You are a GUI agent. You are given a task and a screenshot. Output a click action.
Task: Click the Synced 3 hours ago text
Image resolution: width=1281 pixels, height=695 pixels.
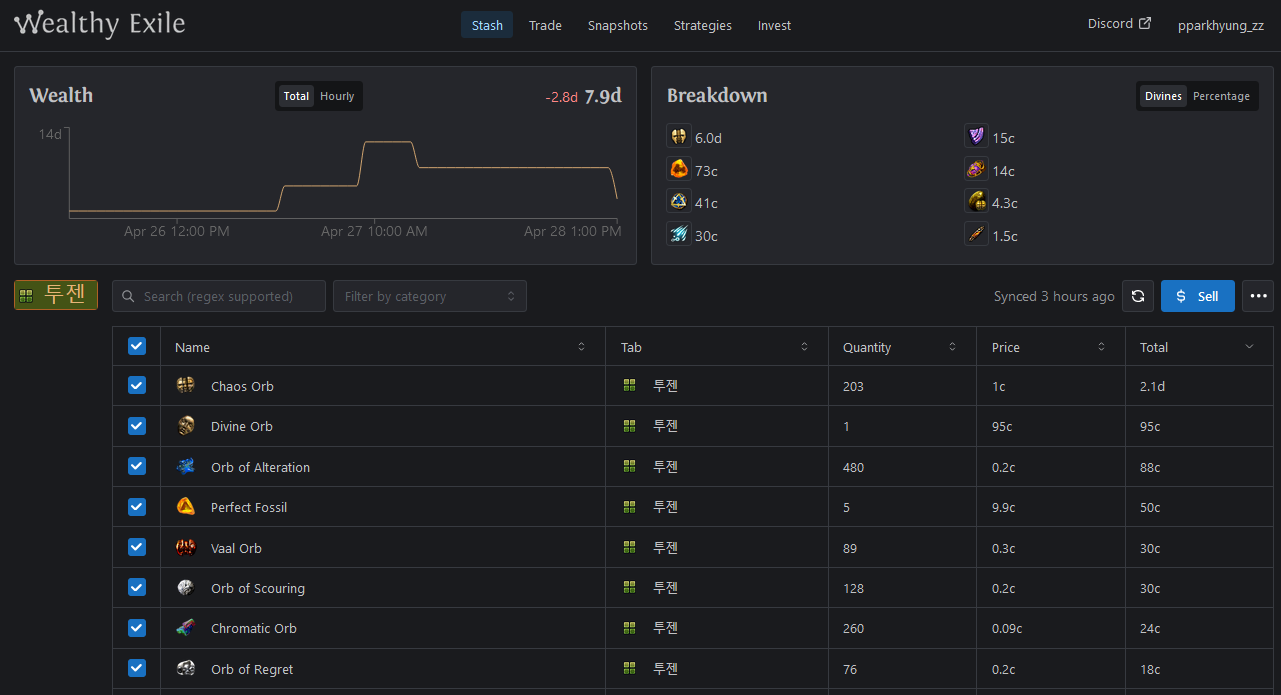tap(1054, 296)
